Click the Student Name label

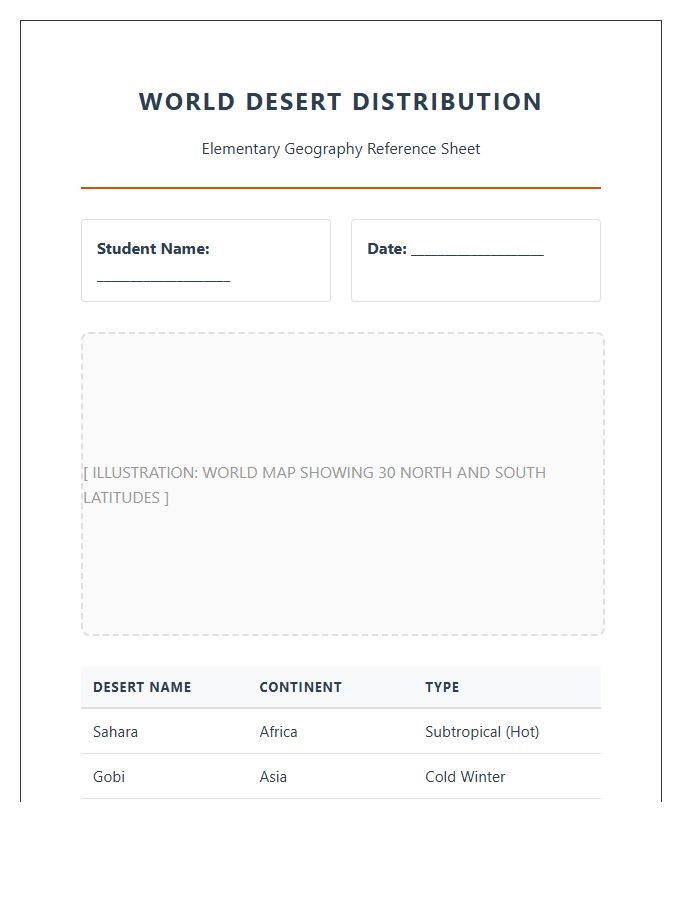tap(153, 249)
